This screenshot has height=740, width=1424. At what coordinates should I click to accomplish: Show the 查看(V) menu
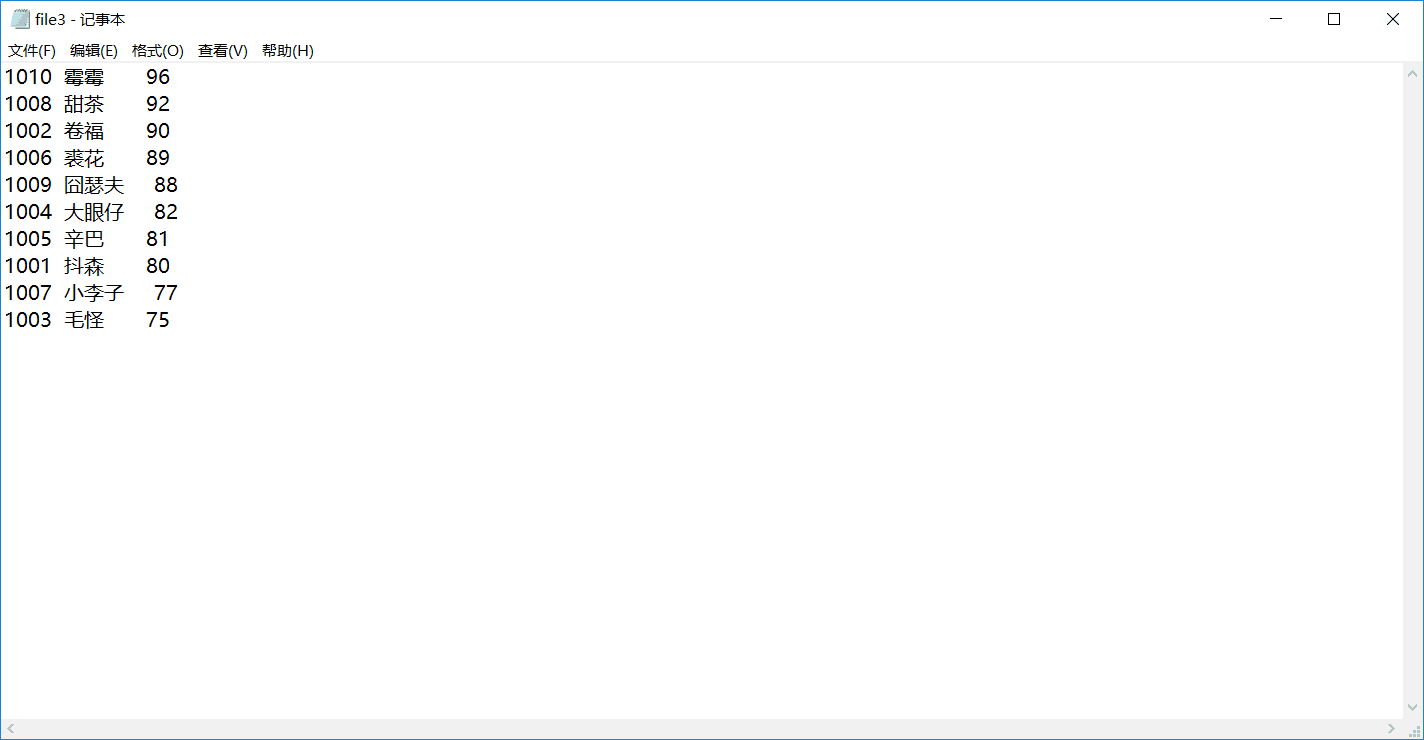223,51
